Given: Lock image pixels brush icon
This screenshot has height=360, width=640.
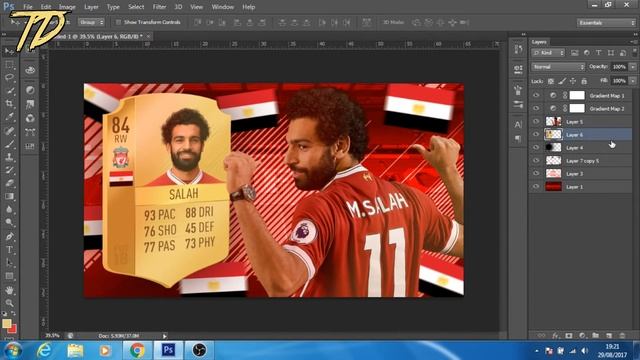Looking at the screenshot, I should (x=562, y=81).
